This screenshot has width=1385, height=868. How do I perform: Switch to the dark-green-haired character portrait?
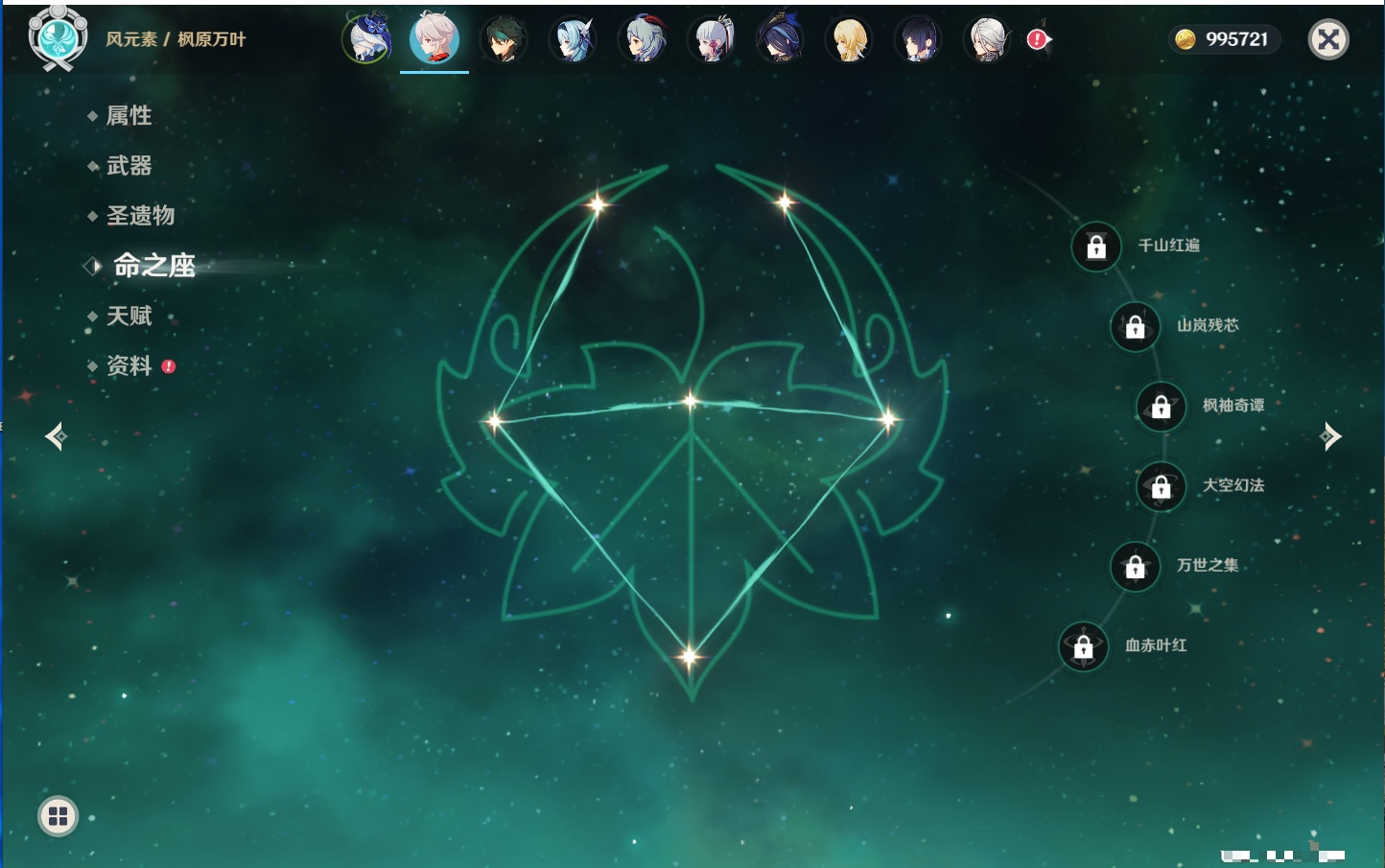(x=504, y=39)
